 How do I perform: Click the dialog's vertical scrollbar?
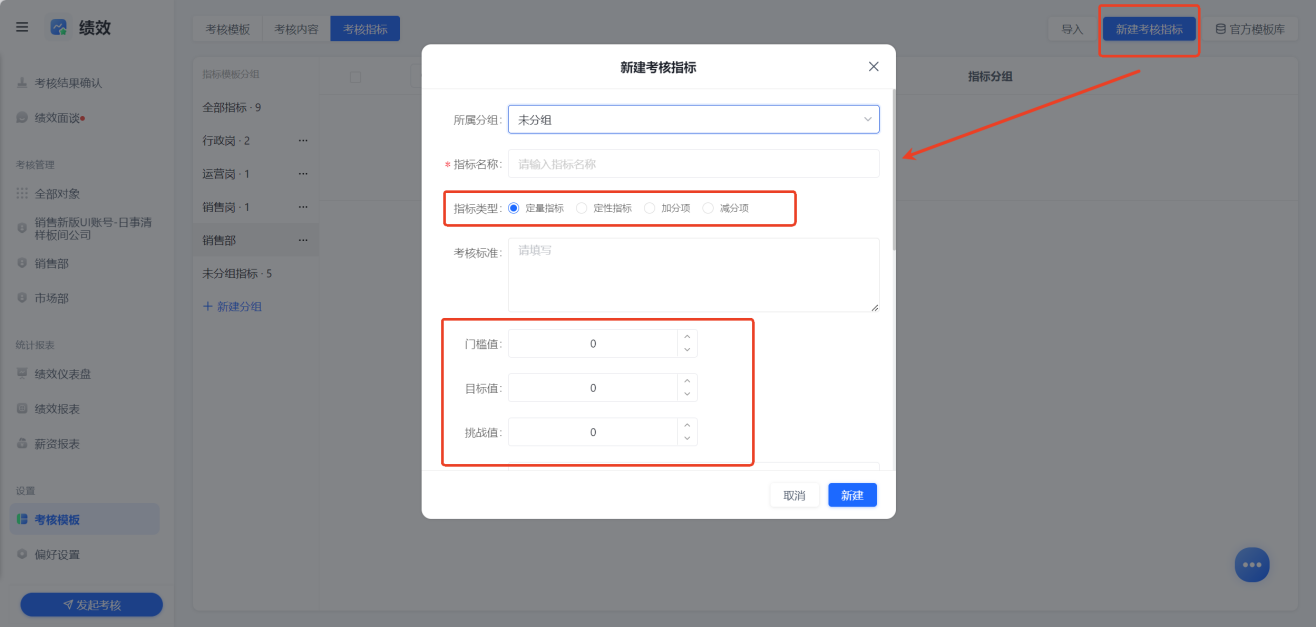pos(893,170)
